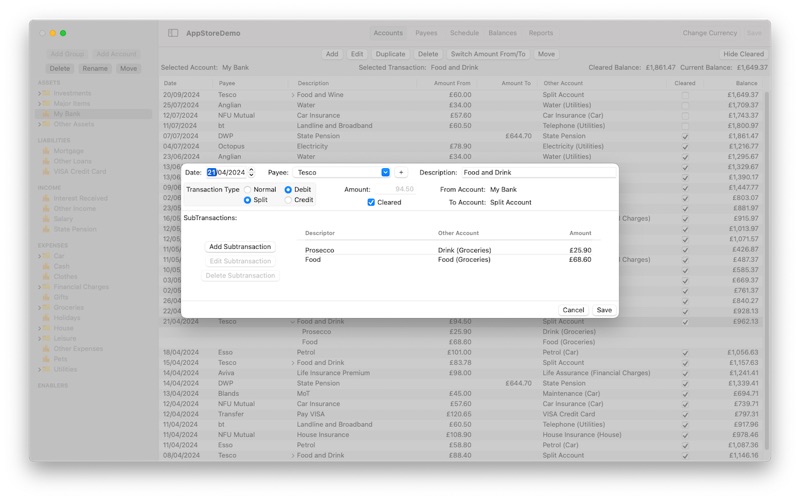
Task: Select the 13/04/2024 Blands MoT transaction
Action: coord(461,394)
